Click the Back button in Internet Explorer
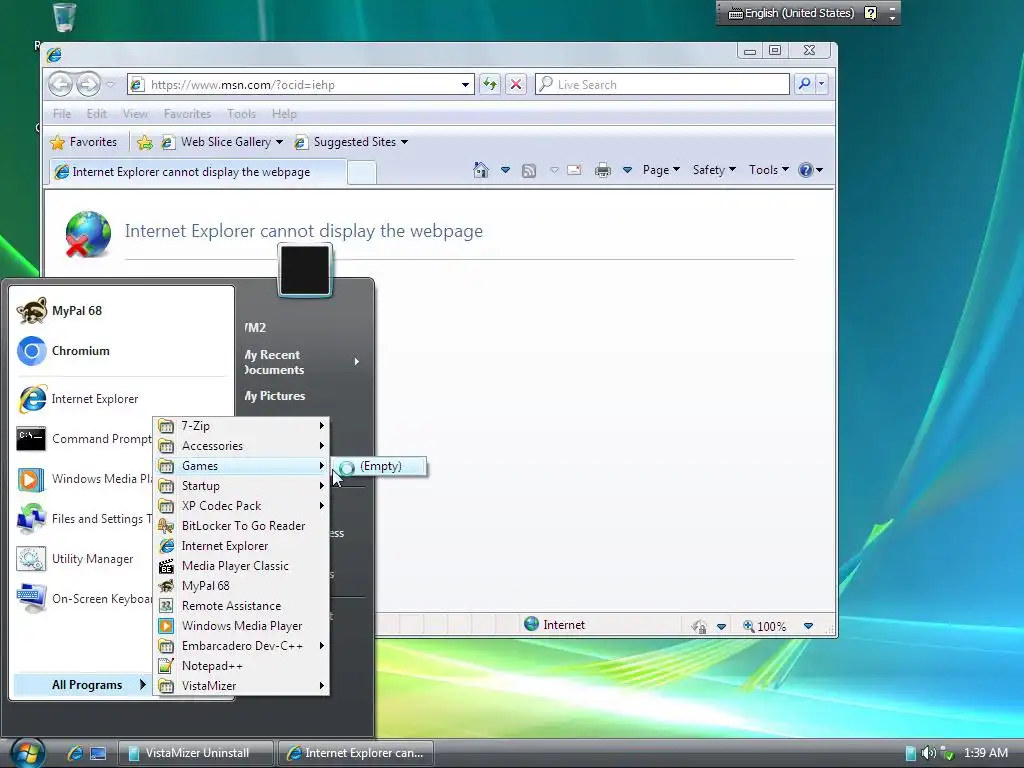This screenshot has width=1024, height=768. click(x=61, y=84)
